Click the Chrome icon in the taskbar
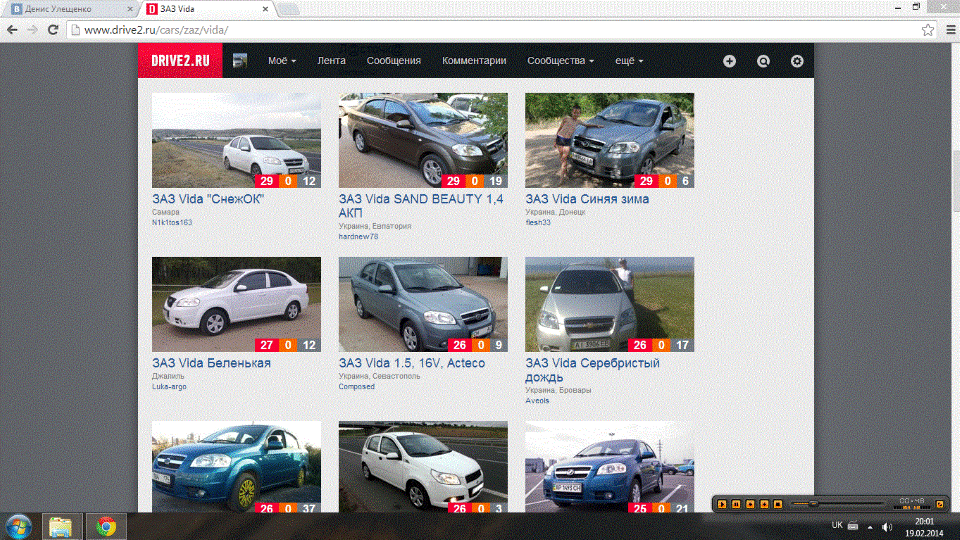This screenshot has height=540, width=960. point(106,527)
